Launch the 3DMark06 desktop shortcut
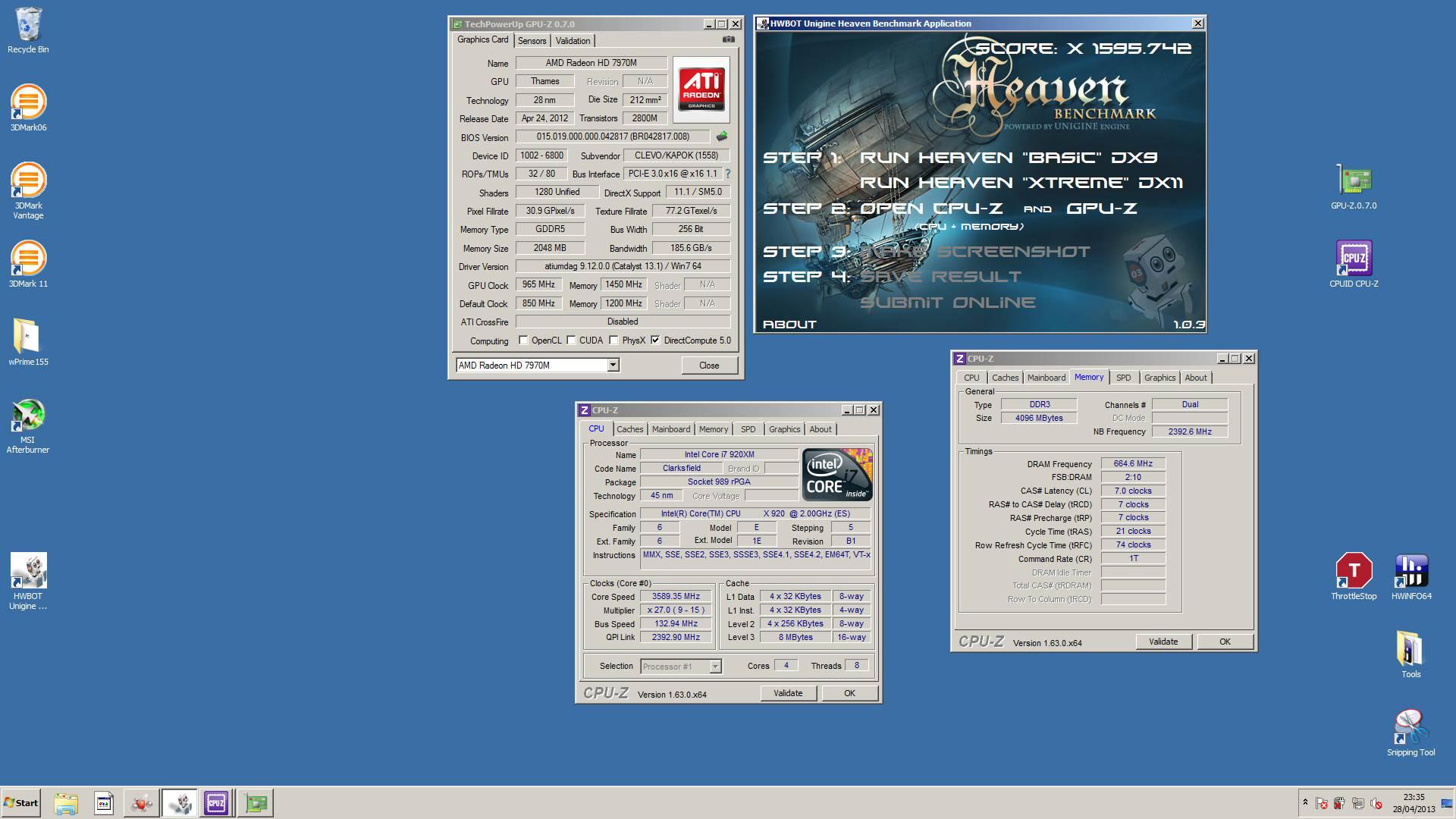The image size is (1456, 819). pos(28,108)
